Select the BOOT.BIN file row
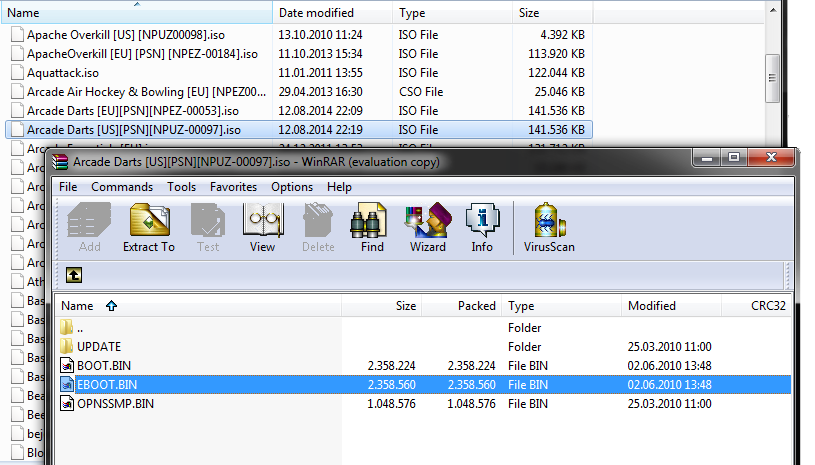Screen dimensions: 815x465 424,365
